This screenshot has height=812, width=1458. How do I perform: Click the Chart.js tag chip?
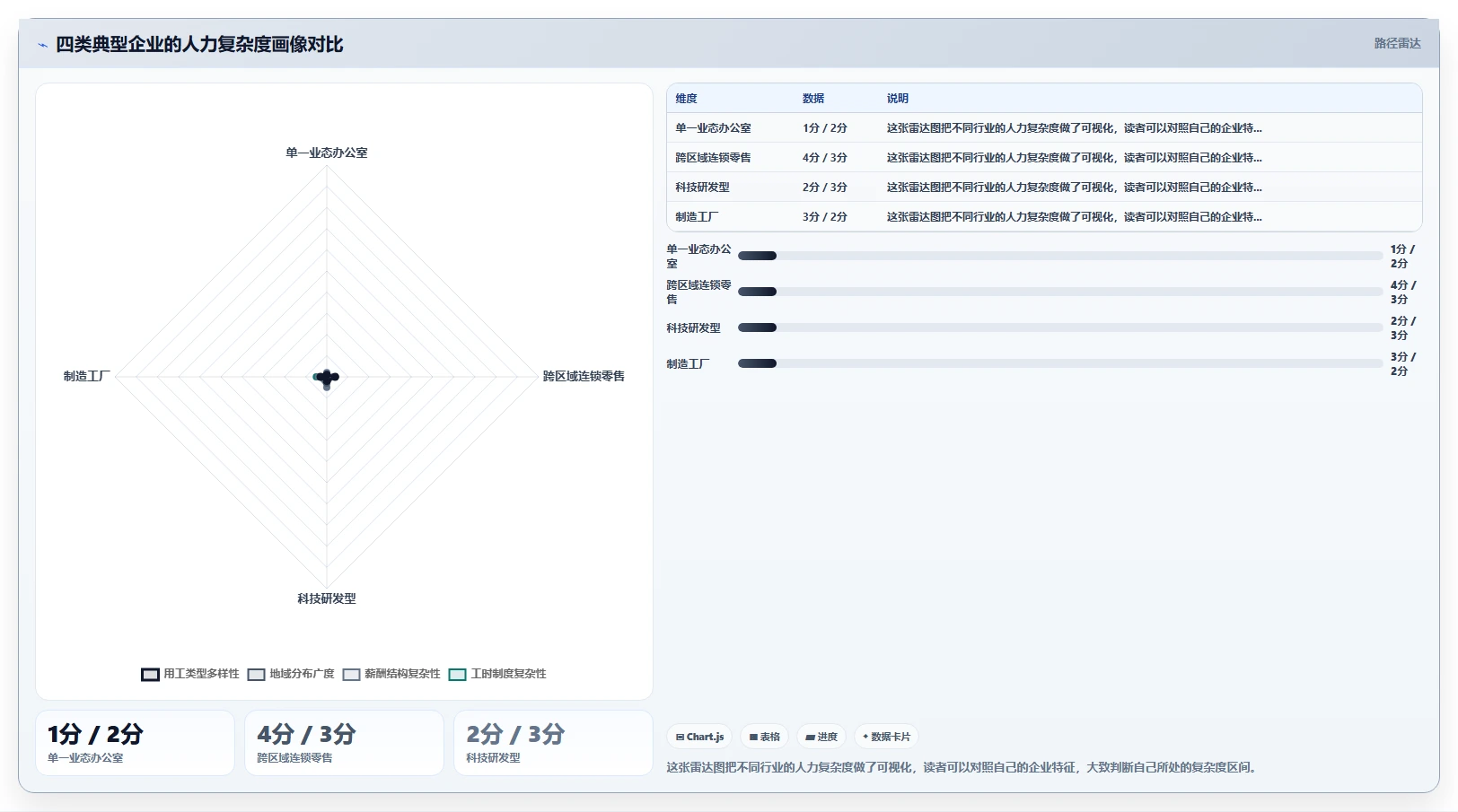(699, 737)
